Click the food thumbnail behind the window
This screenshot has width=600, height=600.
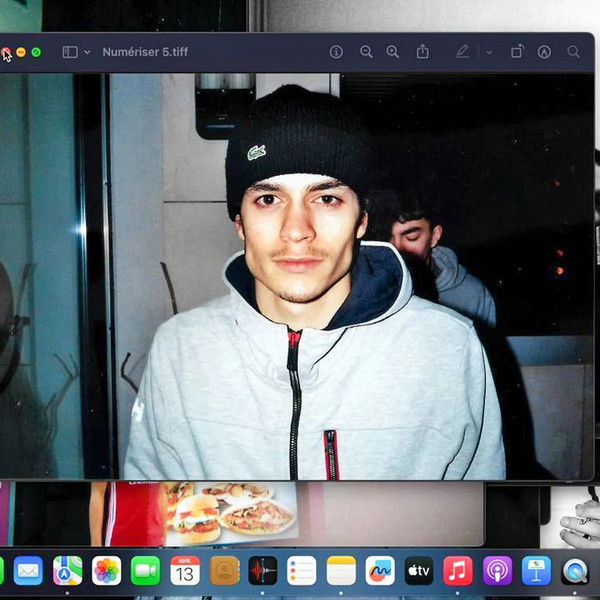(230, 513)
